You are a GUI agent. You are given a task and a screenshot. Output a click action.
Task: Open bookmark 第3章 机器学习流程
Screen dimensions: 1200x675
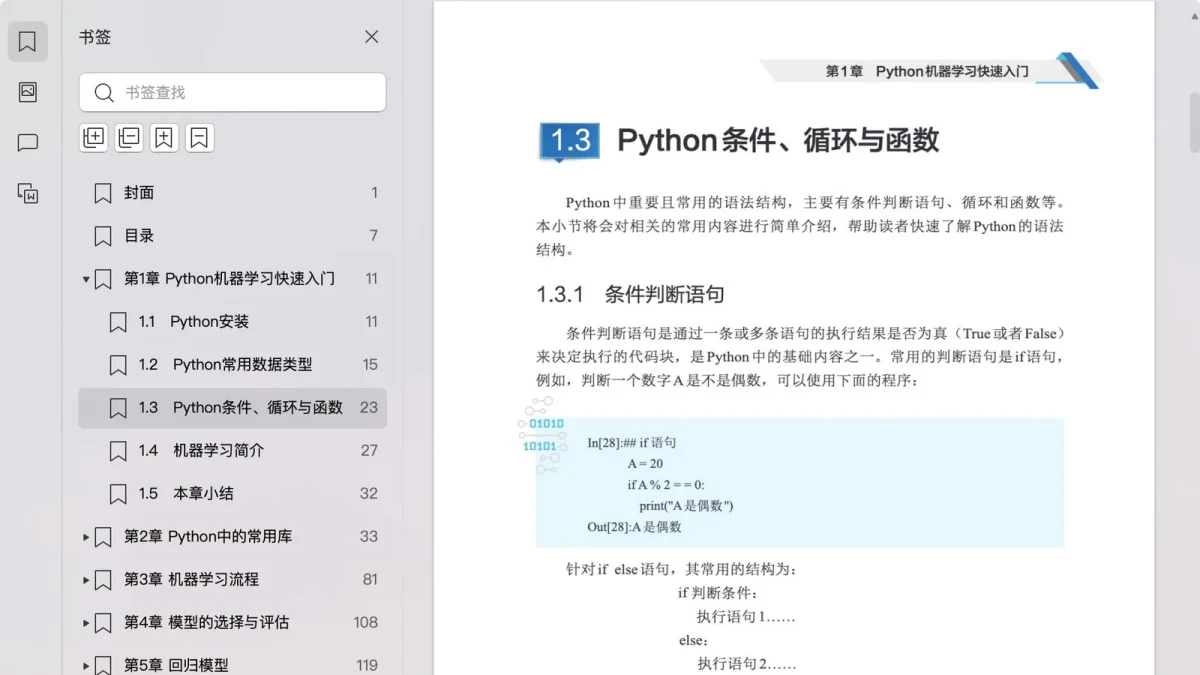[232, 580]
